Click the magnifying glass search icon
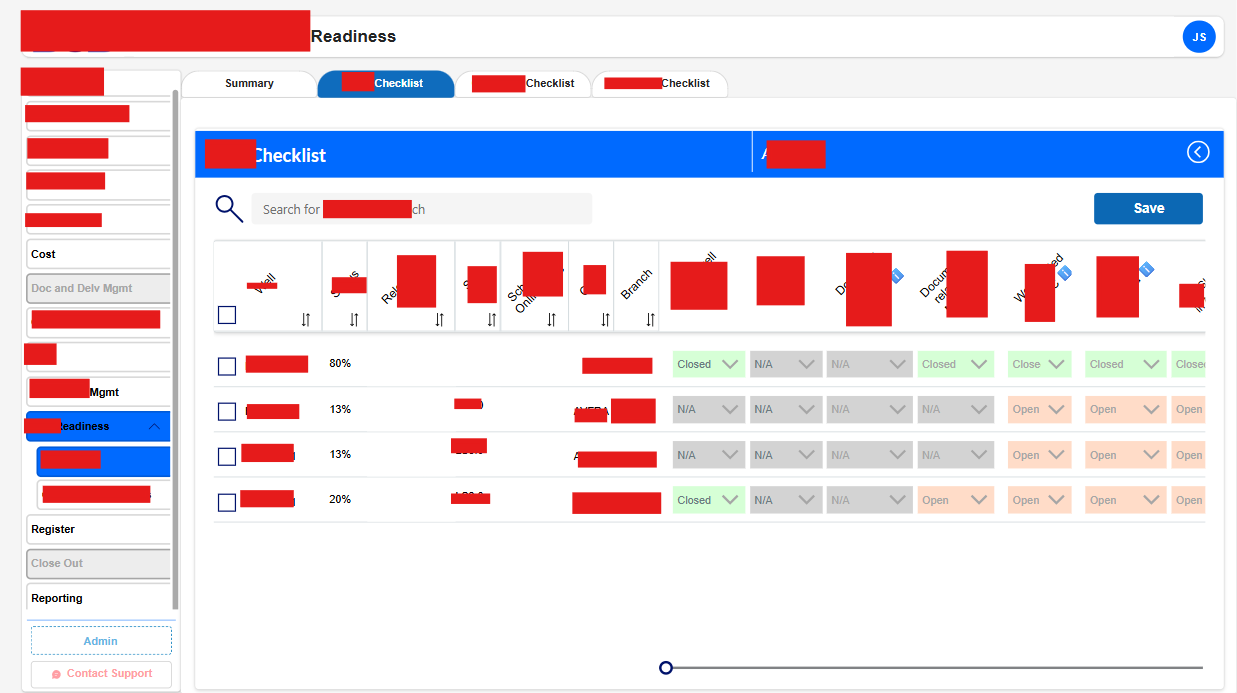Viewport: 1237px width, 693px height. pyautogui.click(x=229, y=208)
